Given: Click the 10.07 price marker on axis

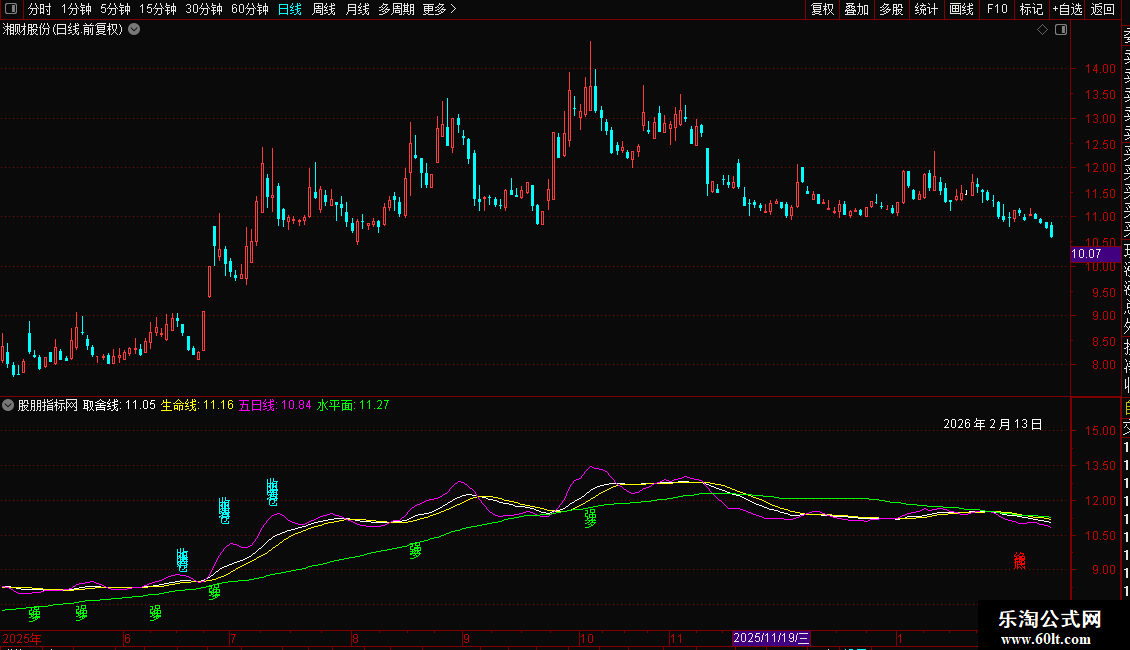Looking at the screenshot, I should (1087, 254).
